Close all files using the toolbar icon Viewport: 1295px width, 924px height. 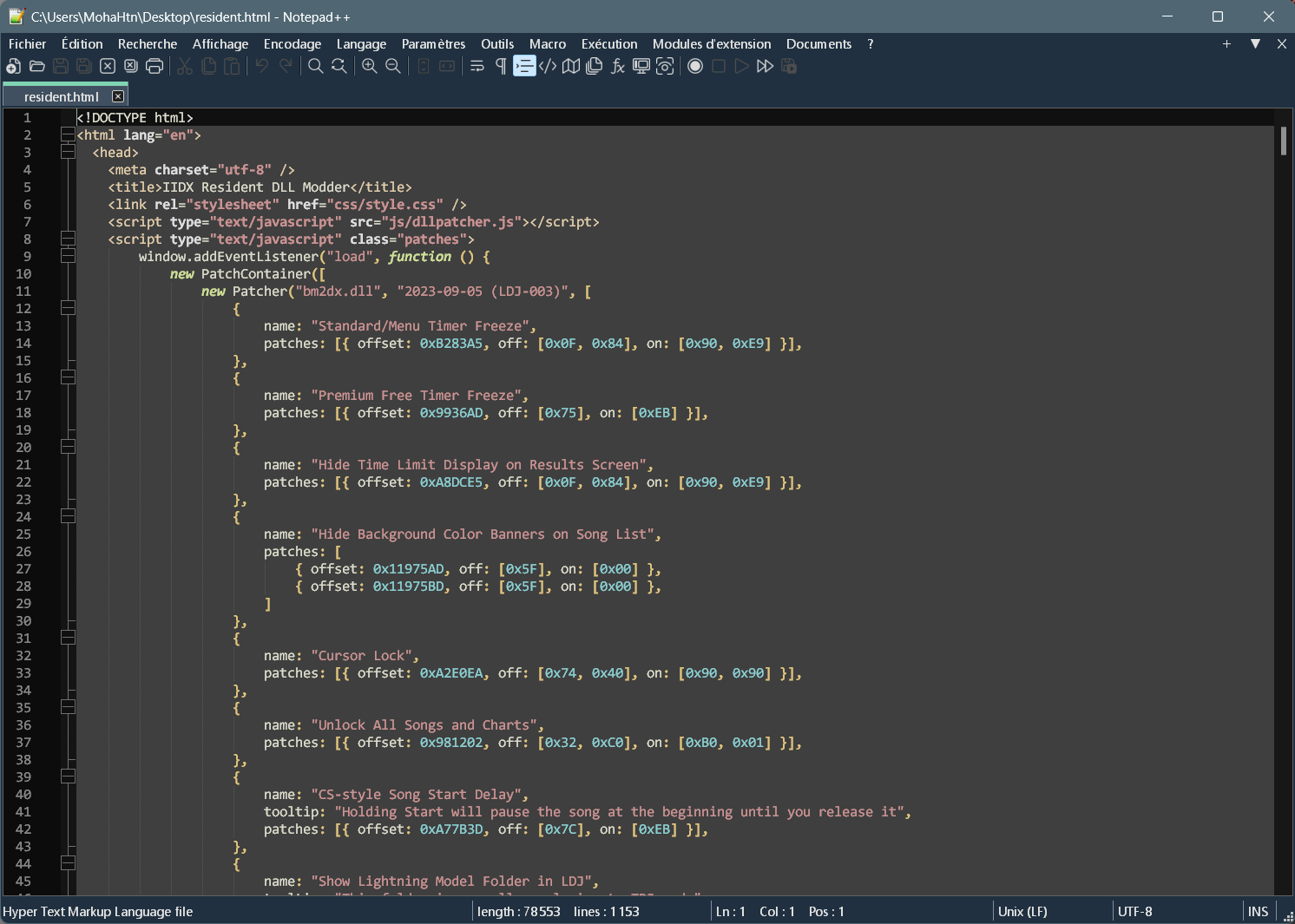tap(131, 67)
